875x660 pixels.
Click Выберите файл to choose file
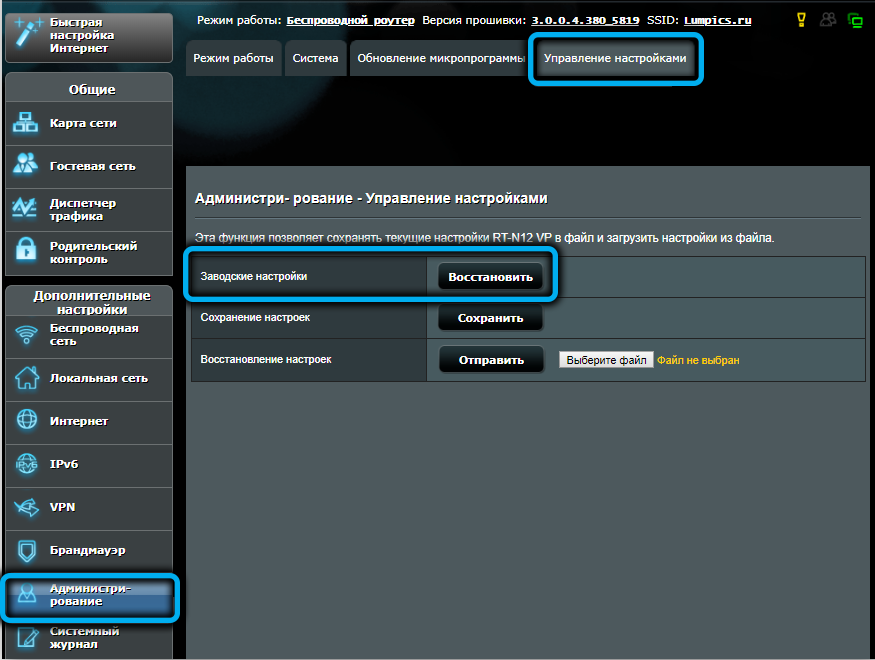click(606, 360)
